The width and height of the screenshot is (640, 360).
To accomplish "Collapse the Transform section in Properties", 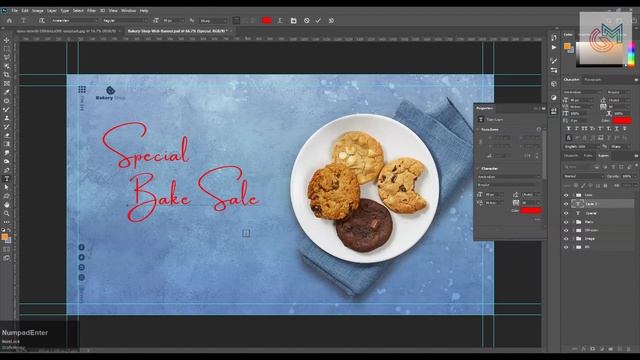I will (478, 129).
